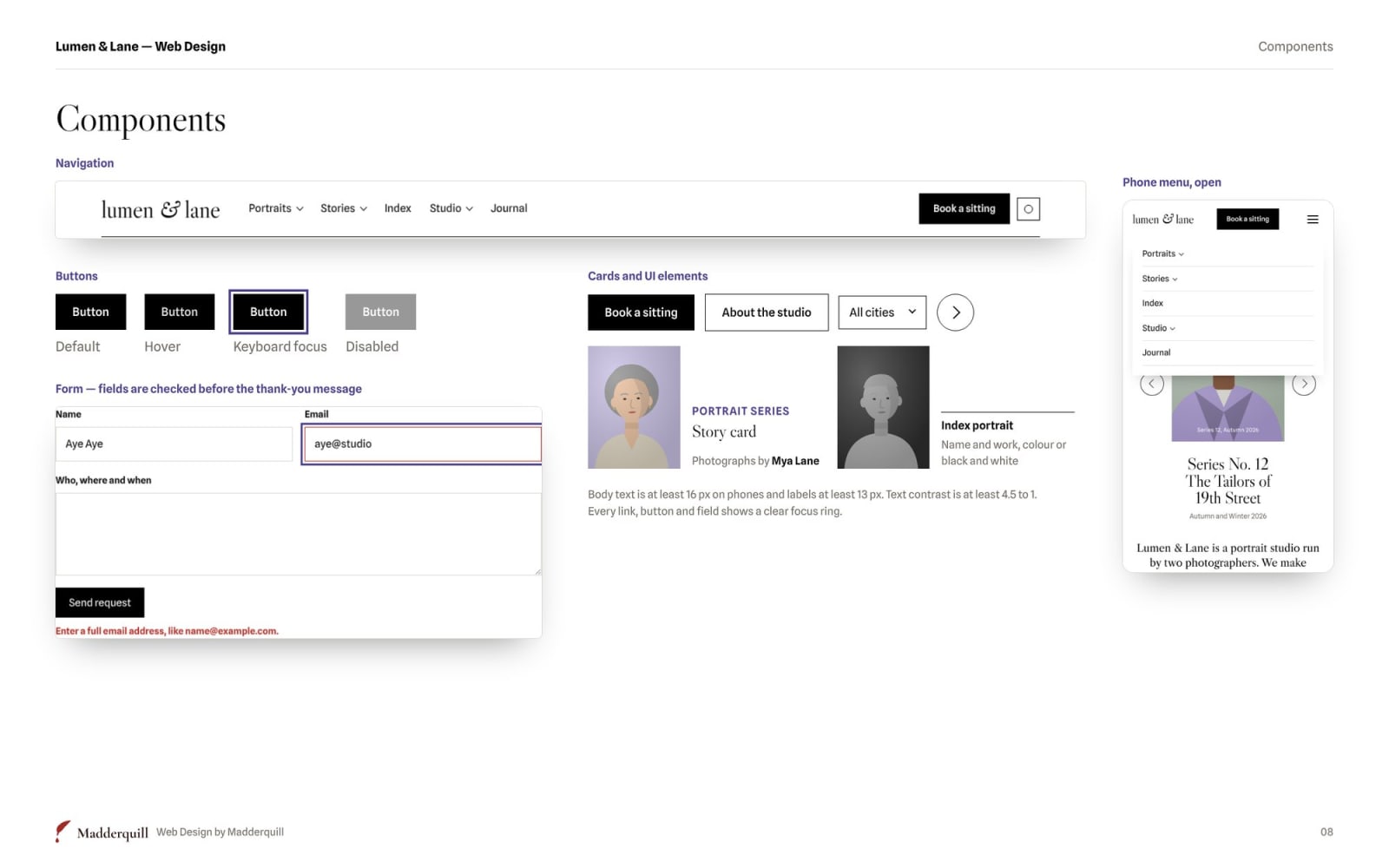The width and height of the screenshot is (1389, 868).
Task: Click the round next-arrow button in Cards section
Action: point(955,312)
